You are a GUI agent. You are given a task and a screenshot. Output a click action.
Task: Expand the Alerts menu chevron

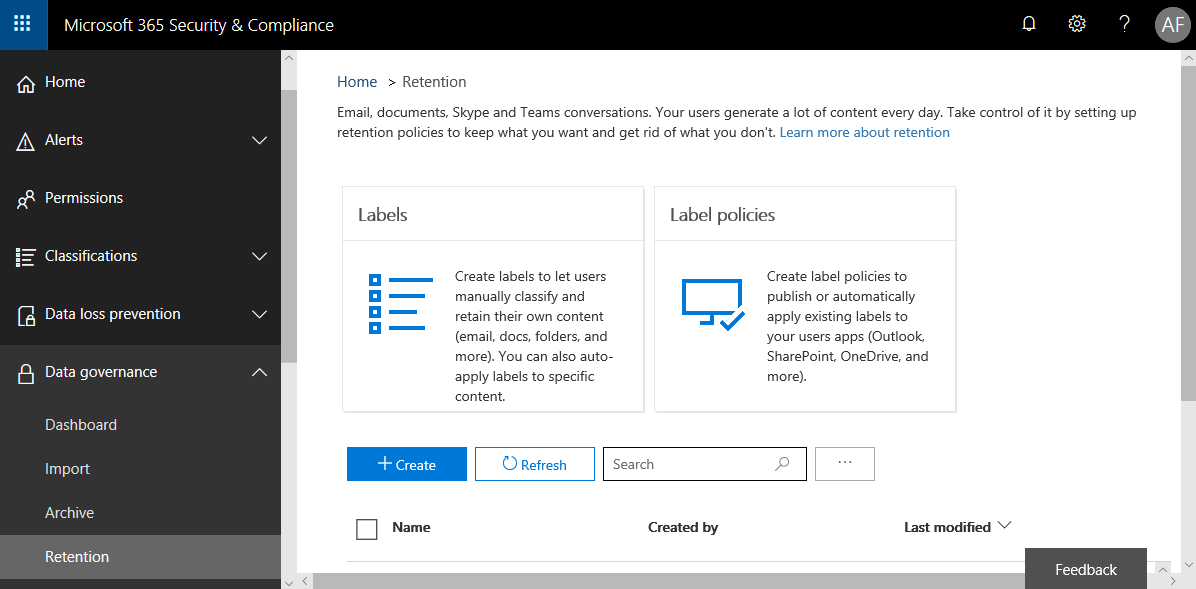click(x=259, y=141)
